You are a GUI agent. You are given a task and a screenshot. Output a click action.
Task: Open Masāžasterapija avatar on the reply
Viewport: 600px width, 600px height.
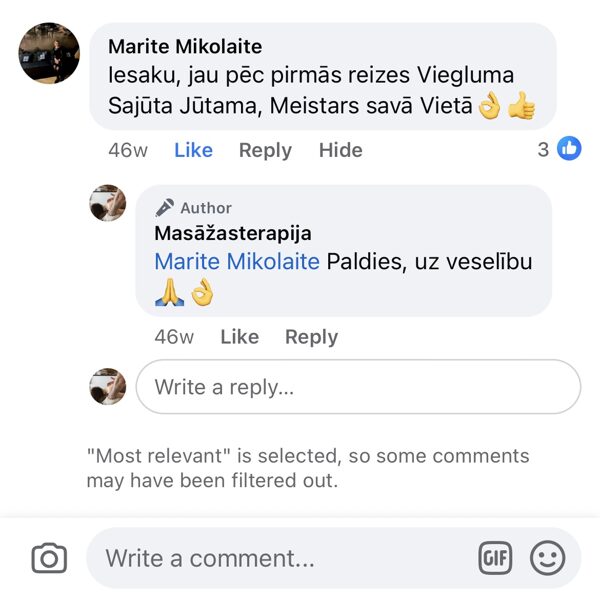tap(108, 203)
